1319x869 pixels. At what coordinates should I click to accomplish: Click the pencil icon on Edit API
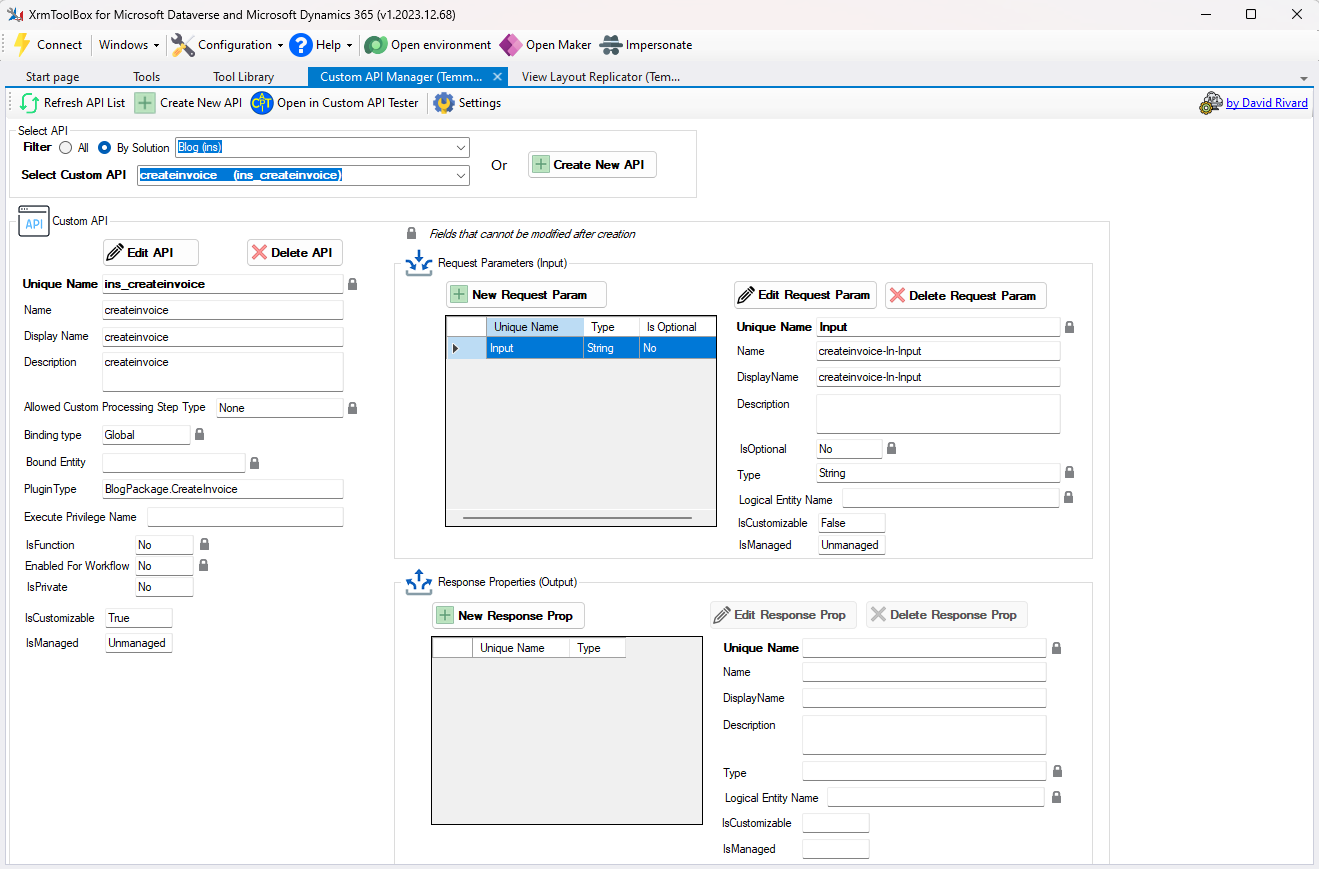pyautogui.click(x=115, y=252)
